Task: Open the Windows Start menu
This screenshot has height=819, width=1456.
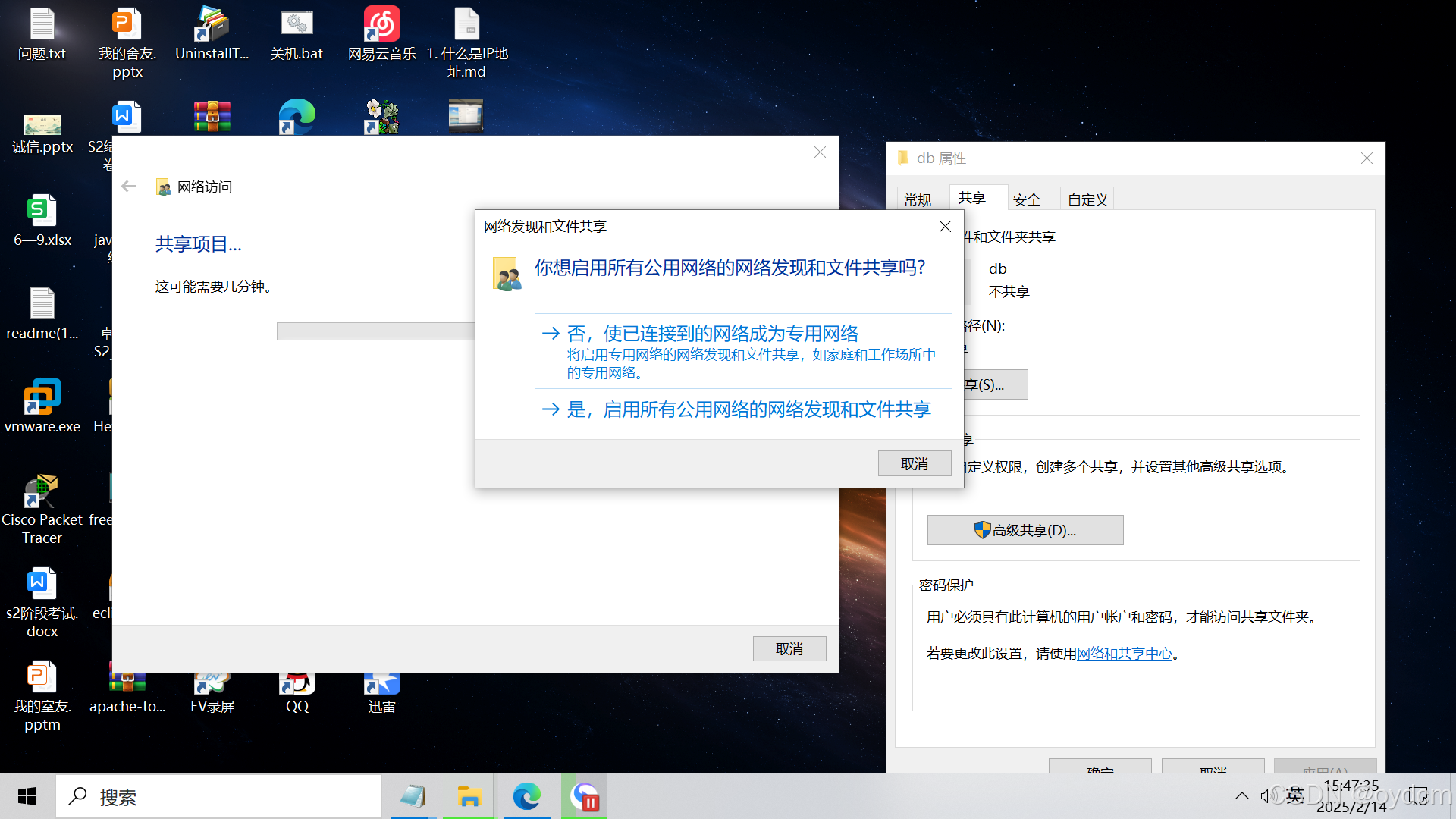Action: coord(27,796)
